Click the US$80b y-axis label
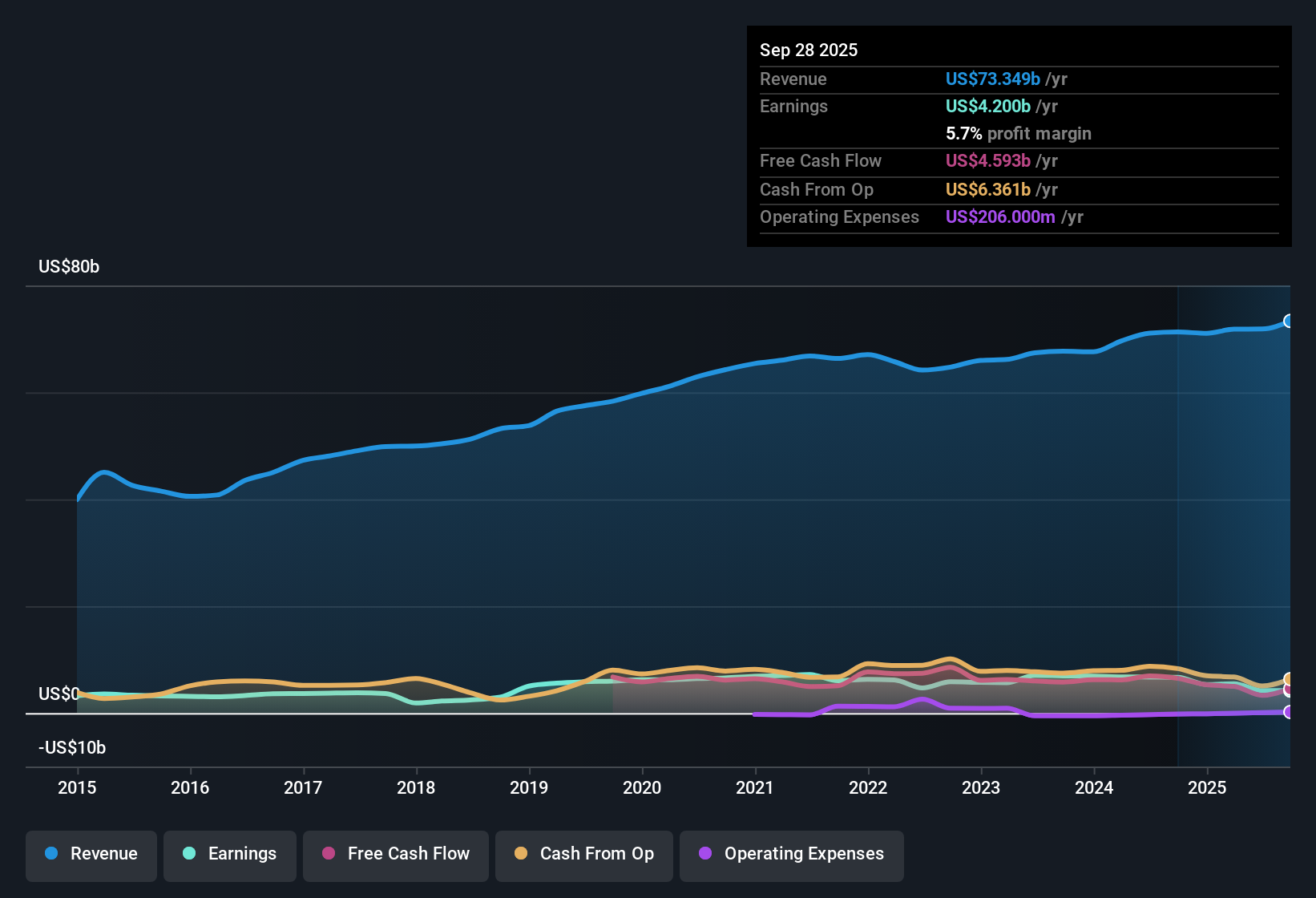This screenshot has width=1316, height=898. 69,266
